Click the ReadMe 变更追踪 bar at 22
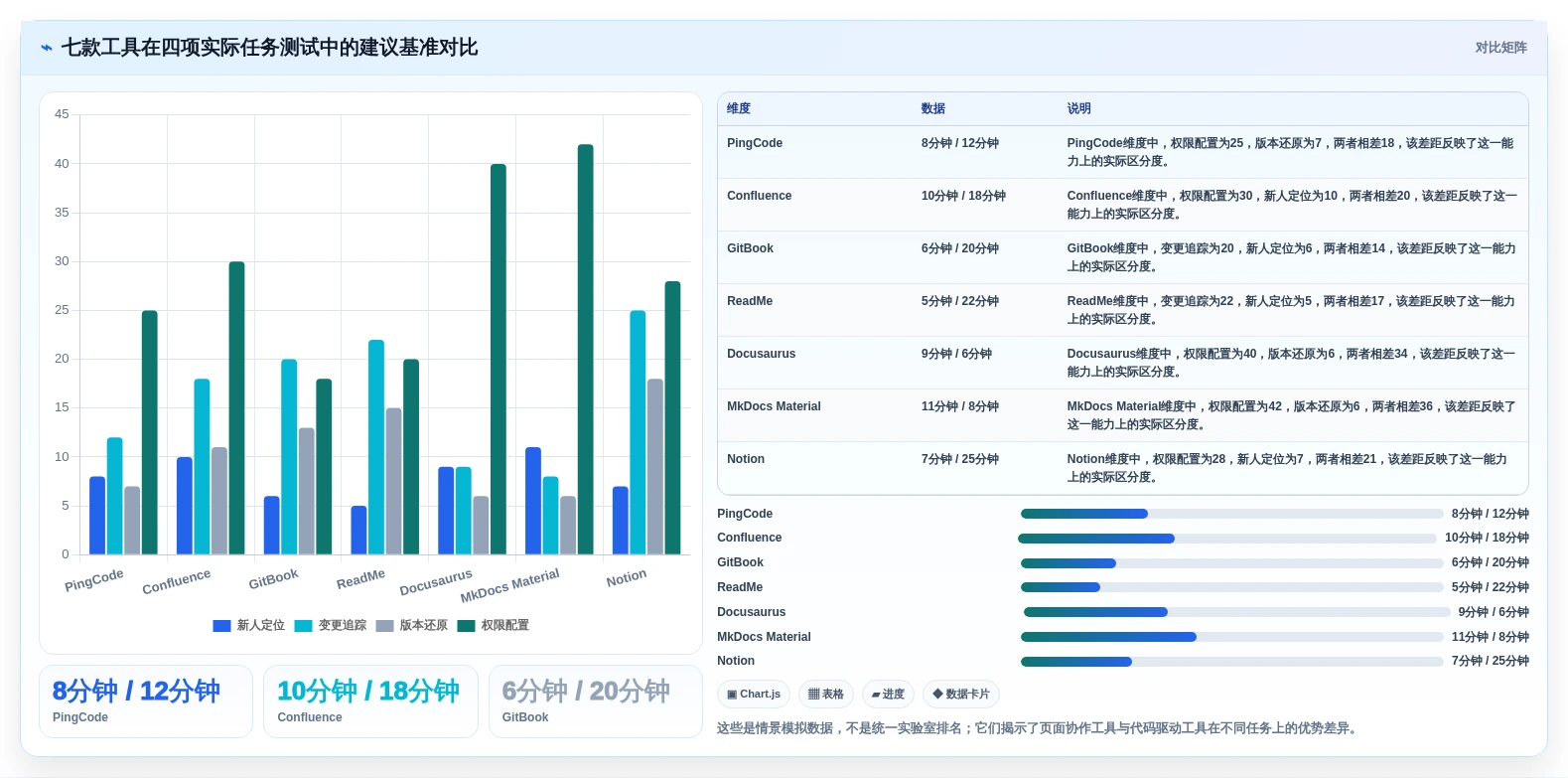1568x778 pixels. (x=376, y=447)
